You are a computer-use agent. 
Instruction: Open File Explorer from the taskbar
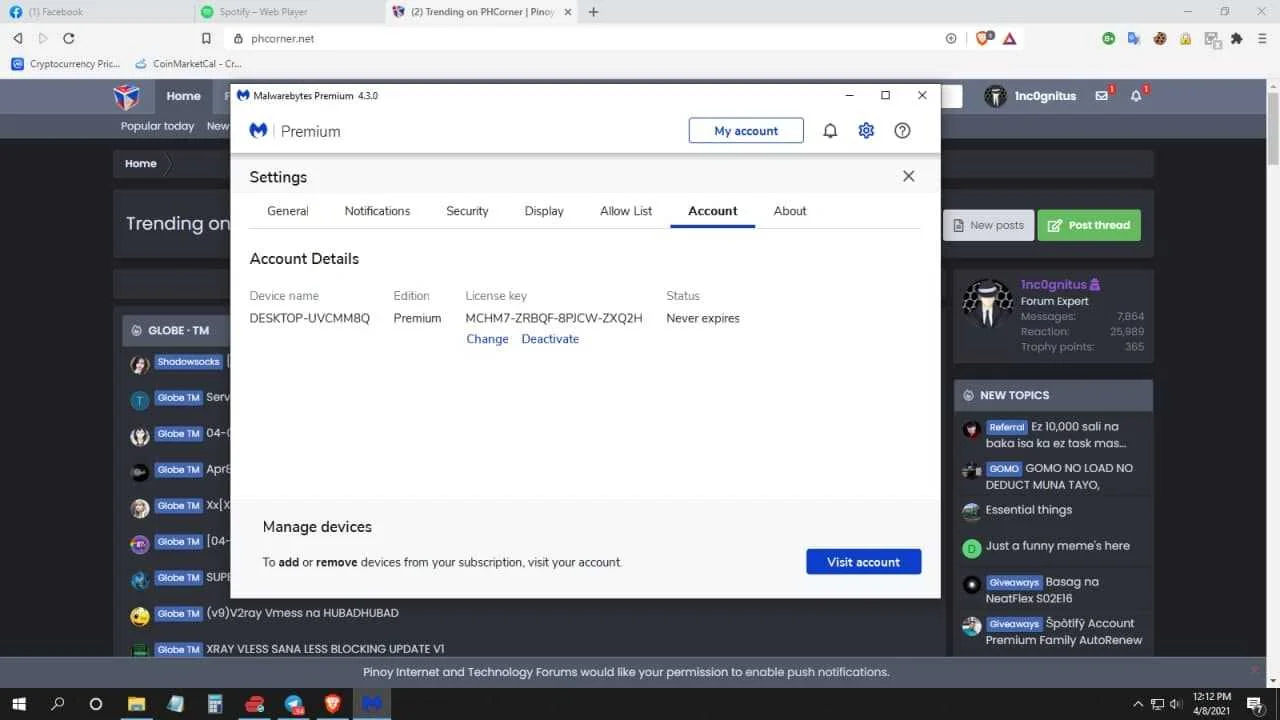coord(135,704)
